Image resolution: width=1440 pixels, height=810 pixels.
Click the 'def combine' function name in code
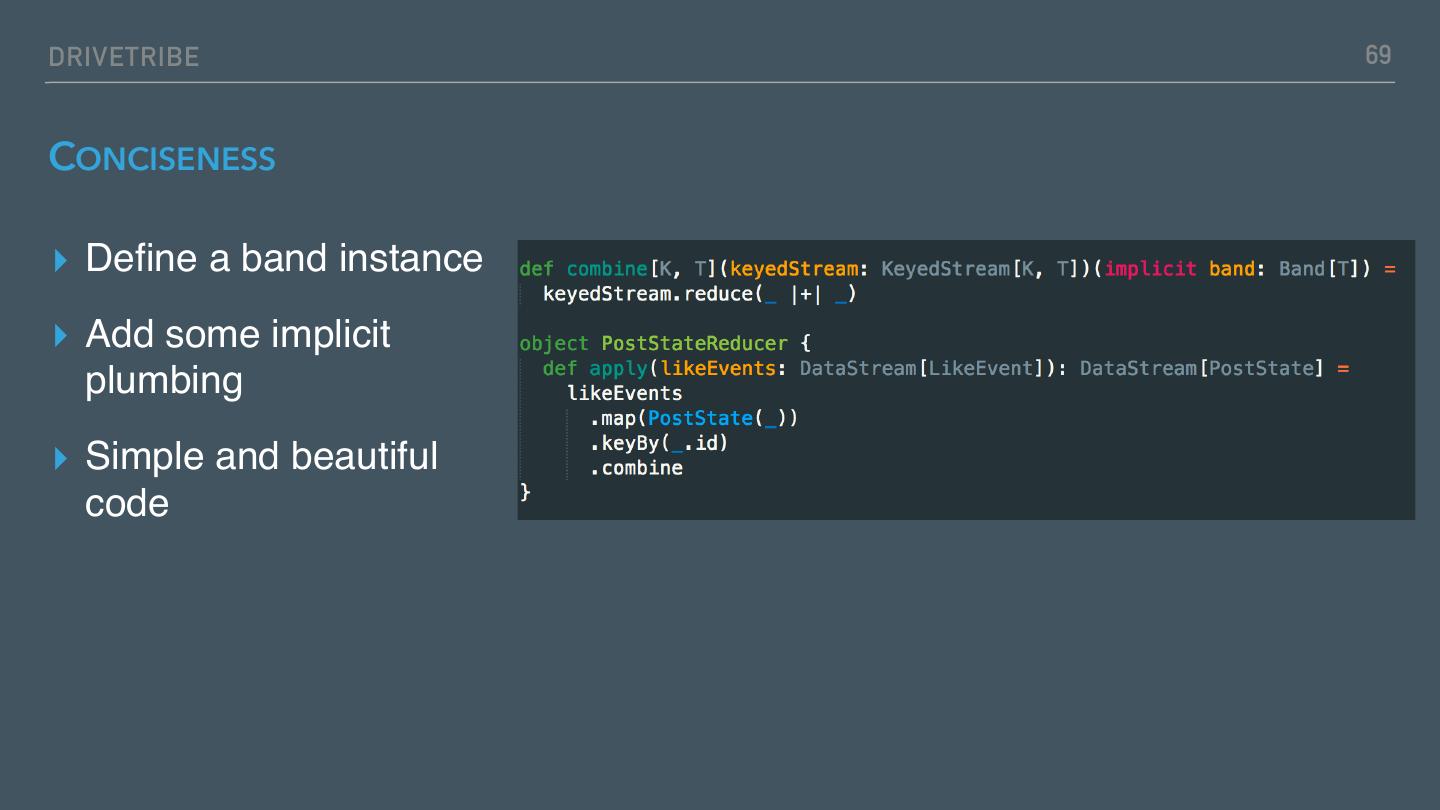(x=606, y=269)
